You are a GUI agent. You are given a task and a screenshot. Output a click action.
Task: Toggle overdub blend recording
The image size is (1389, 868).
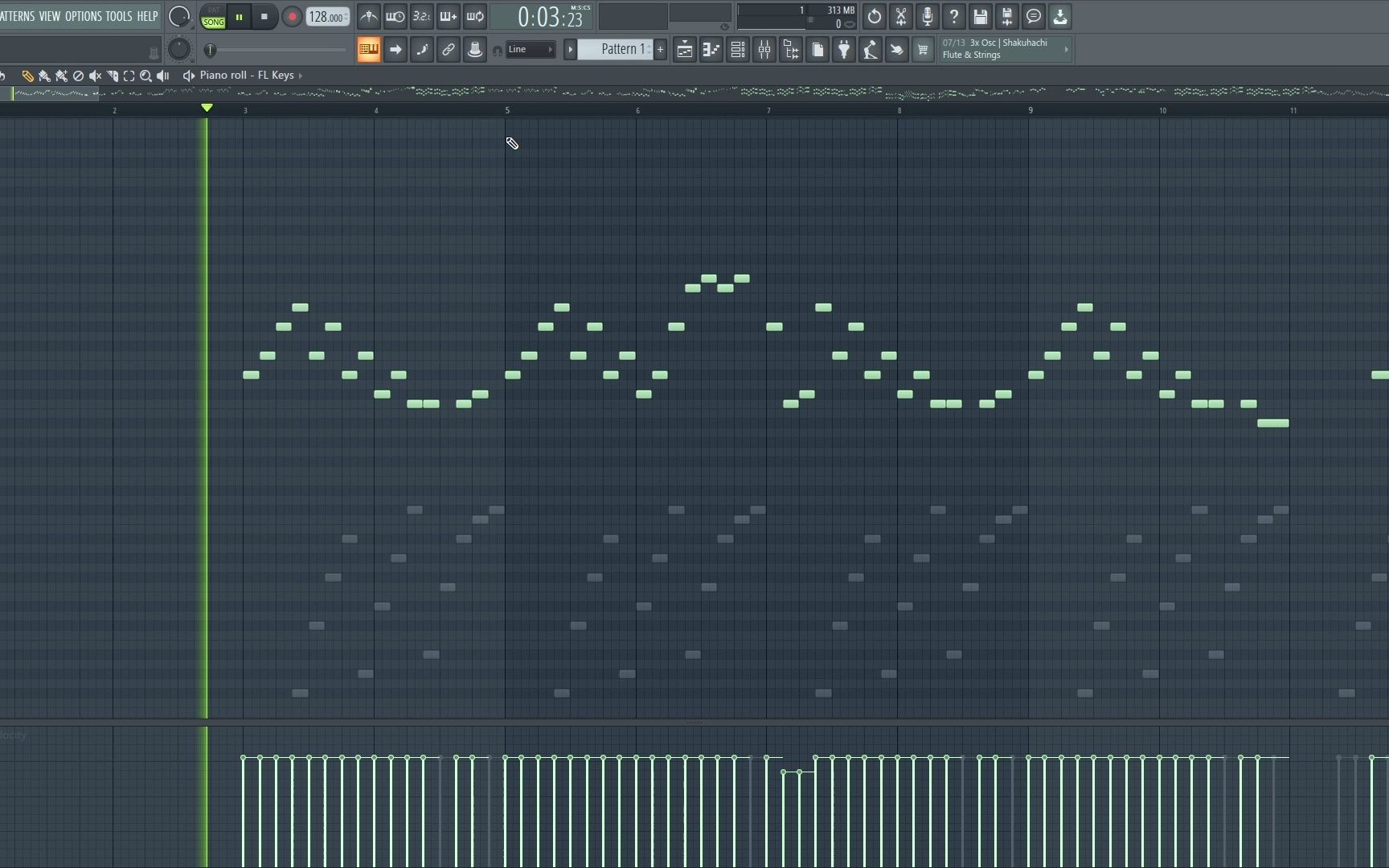point(449,16)
